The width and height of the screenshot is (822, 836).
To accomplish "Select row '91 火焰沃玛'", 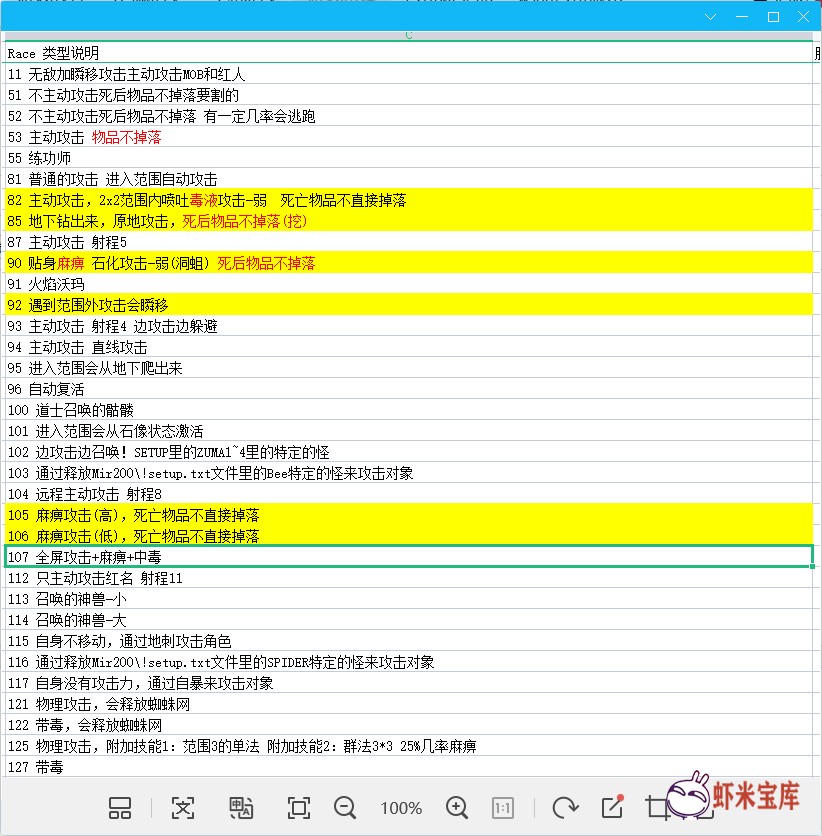I will tap(408, 284).
